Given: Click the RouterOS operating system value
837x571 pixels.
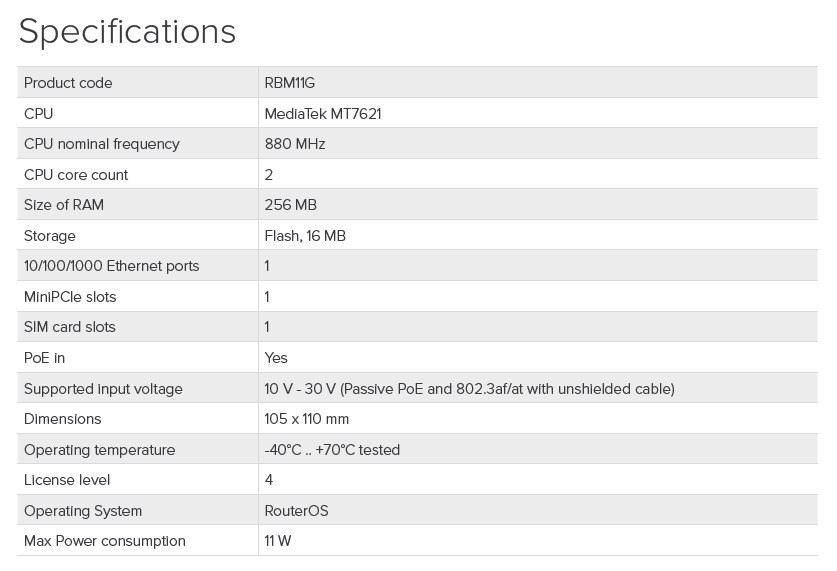Looking at the screenshot, I should 296,511.
